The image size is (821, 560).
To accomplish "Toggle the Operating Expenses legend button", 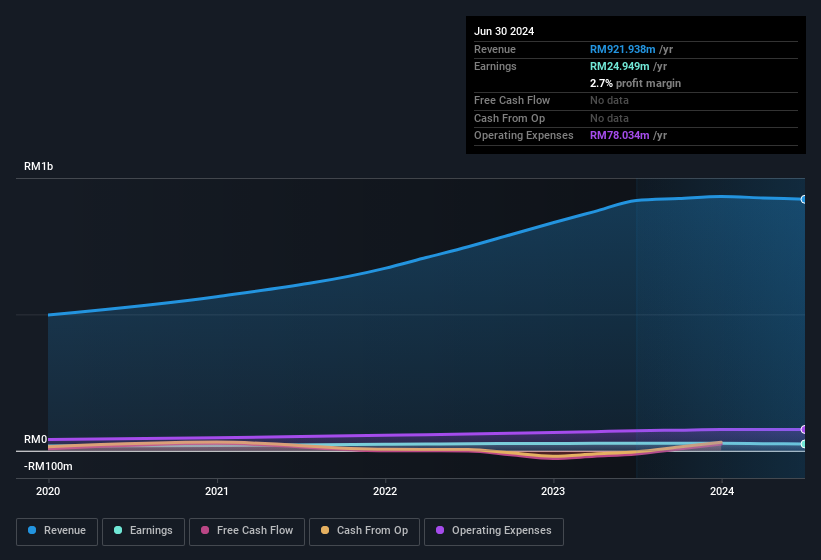I will (x=494, y=532).
